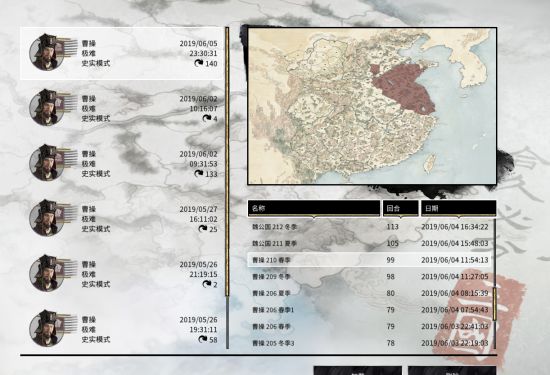Viewport: 550px width, 375px height.
Task: Click date 2019/06/03 22:19:03 in the table
Action: (455, 343)
